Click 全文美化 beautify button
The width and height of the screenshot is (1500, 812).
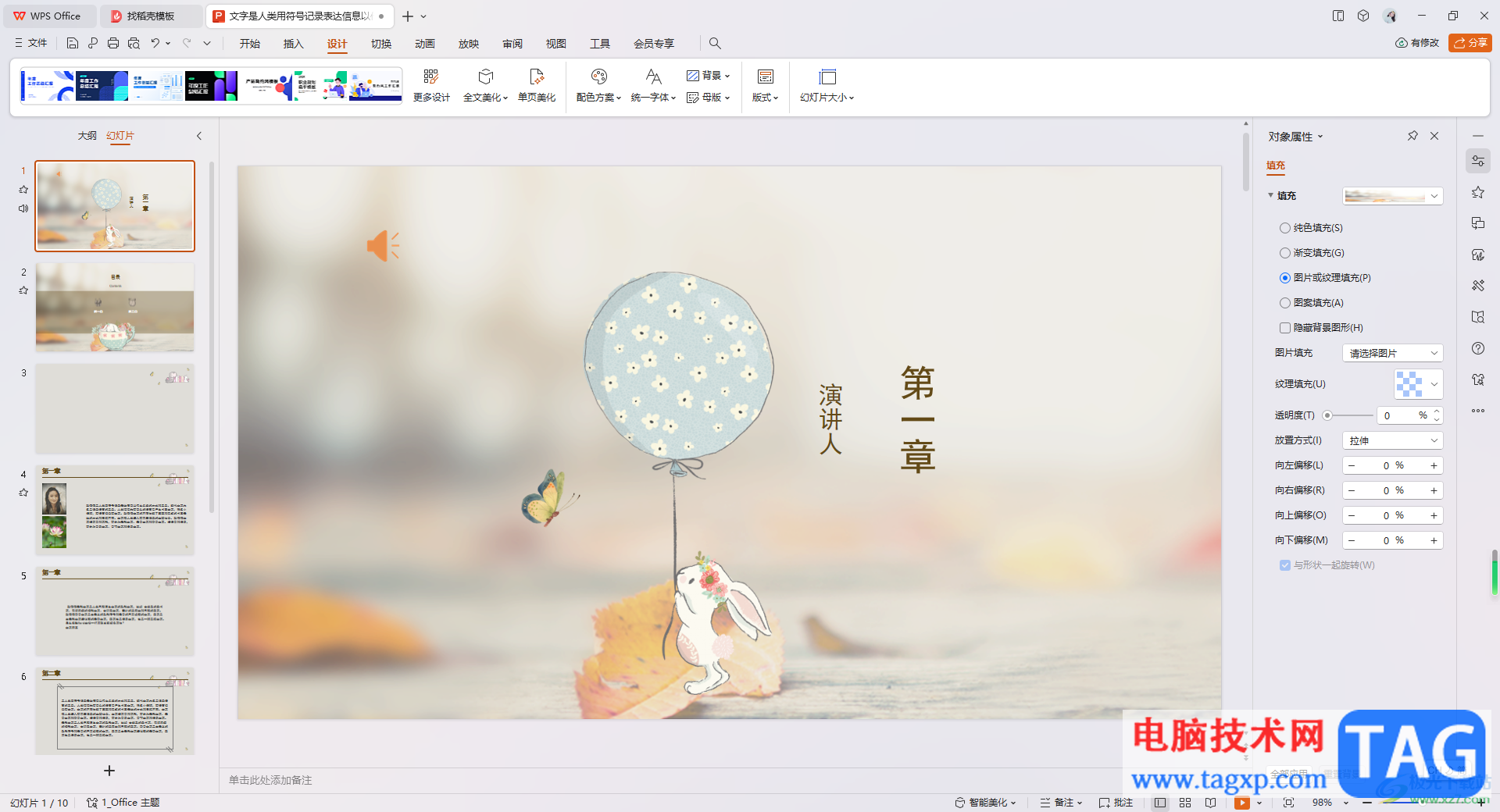click(485, 86)
